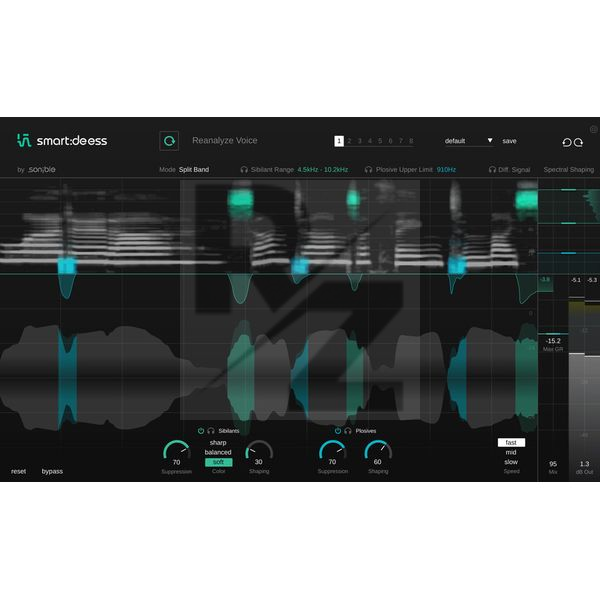This screenshot has height=600, width=600.
Task: Listen to Sibilants with the headphone icon
Action: click(x=211, y=431)
